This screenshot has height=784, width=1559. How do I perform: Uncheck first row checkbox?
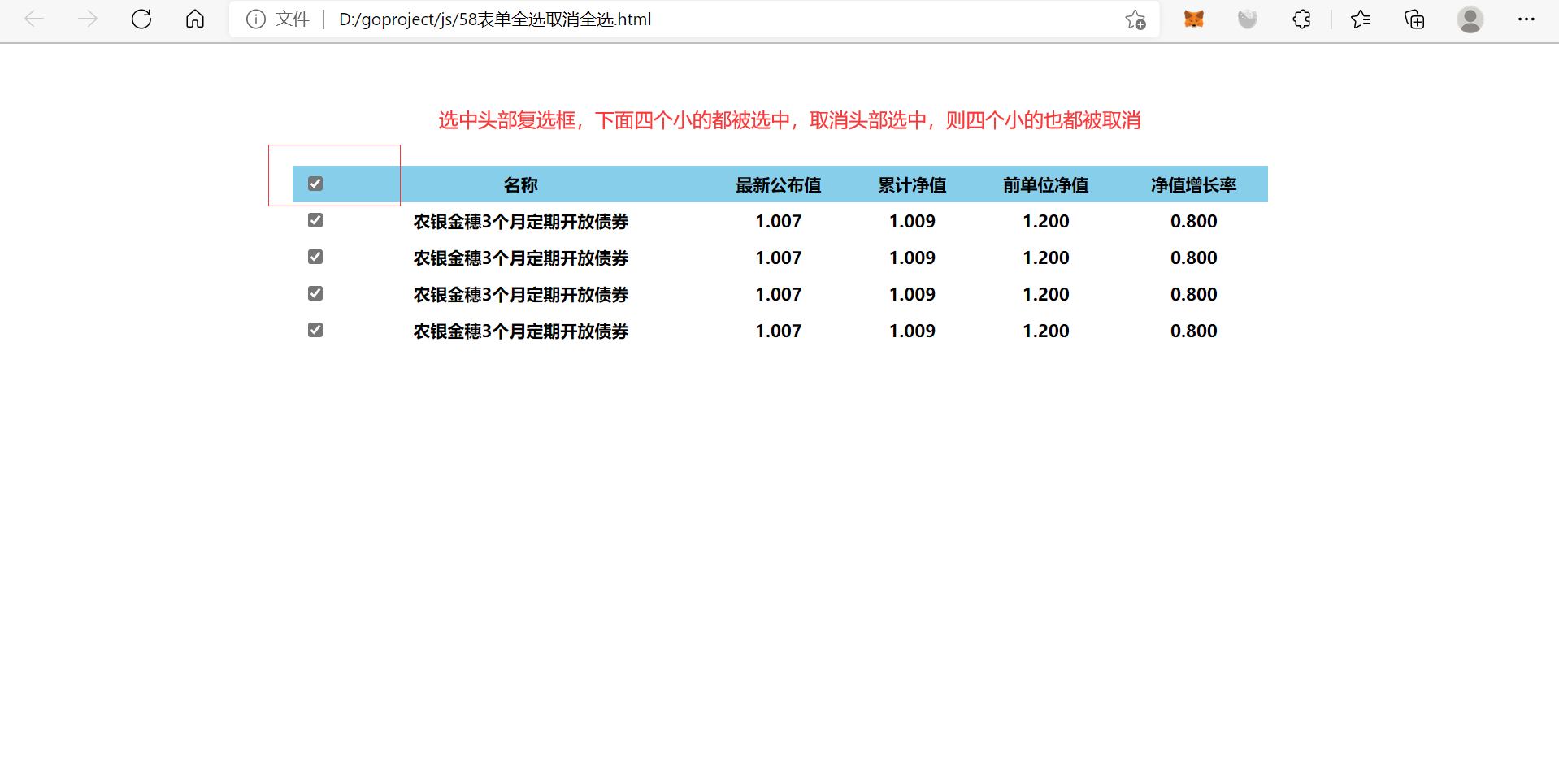(x=315, y=220)
